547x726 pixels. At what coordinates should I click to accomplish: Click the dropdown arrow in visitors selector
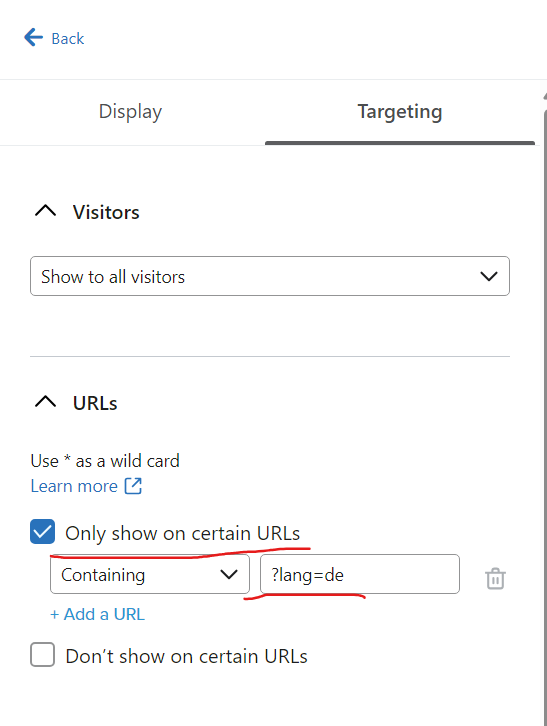coord(489,276)
